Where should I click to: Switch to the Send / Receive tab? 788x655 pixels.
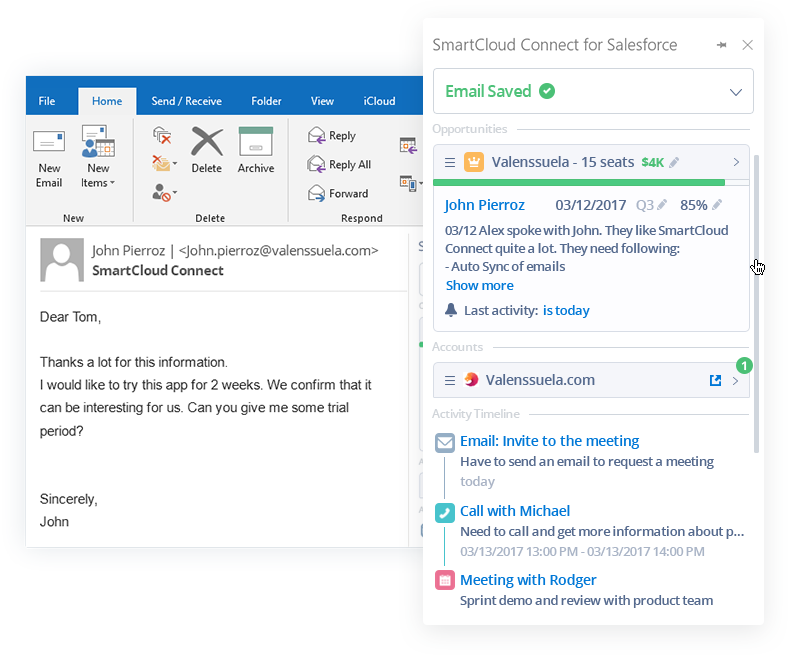(x=186, y=101)
